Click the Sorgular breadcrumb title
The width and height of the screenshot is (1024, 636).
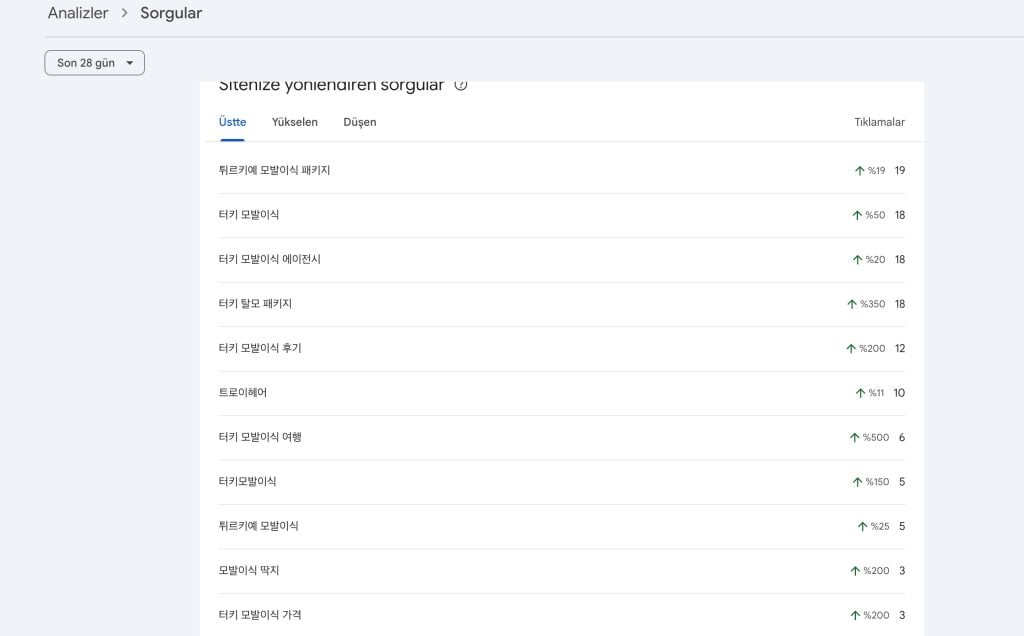pyautogui.click(x=171, y=13)
